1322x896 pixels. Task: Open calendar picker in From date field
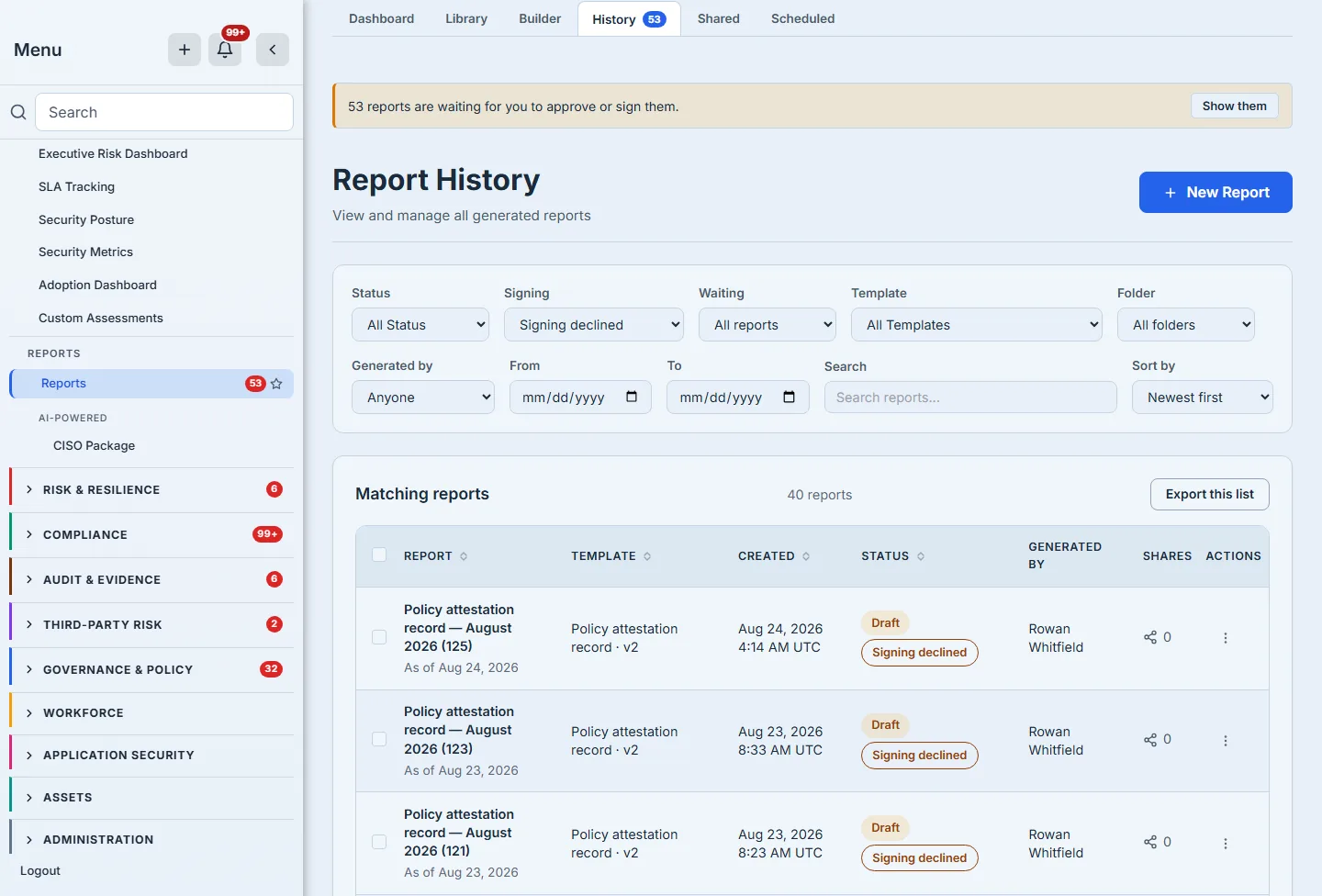click(x=632, y=397)
